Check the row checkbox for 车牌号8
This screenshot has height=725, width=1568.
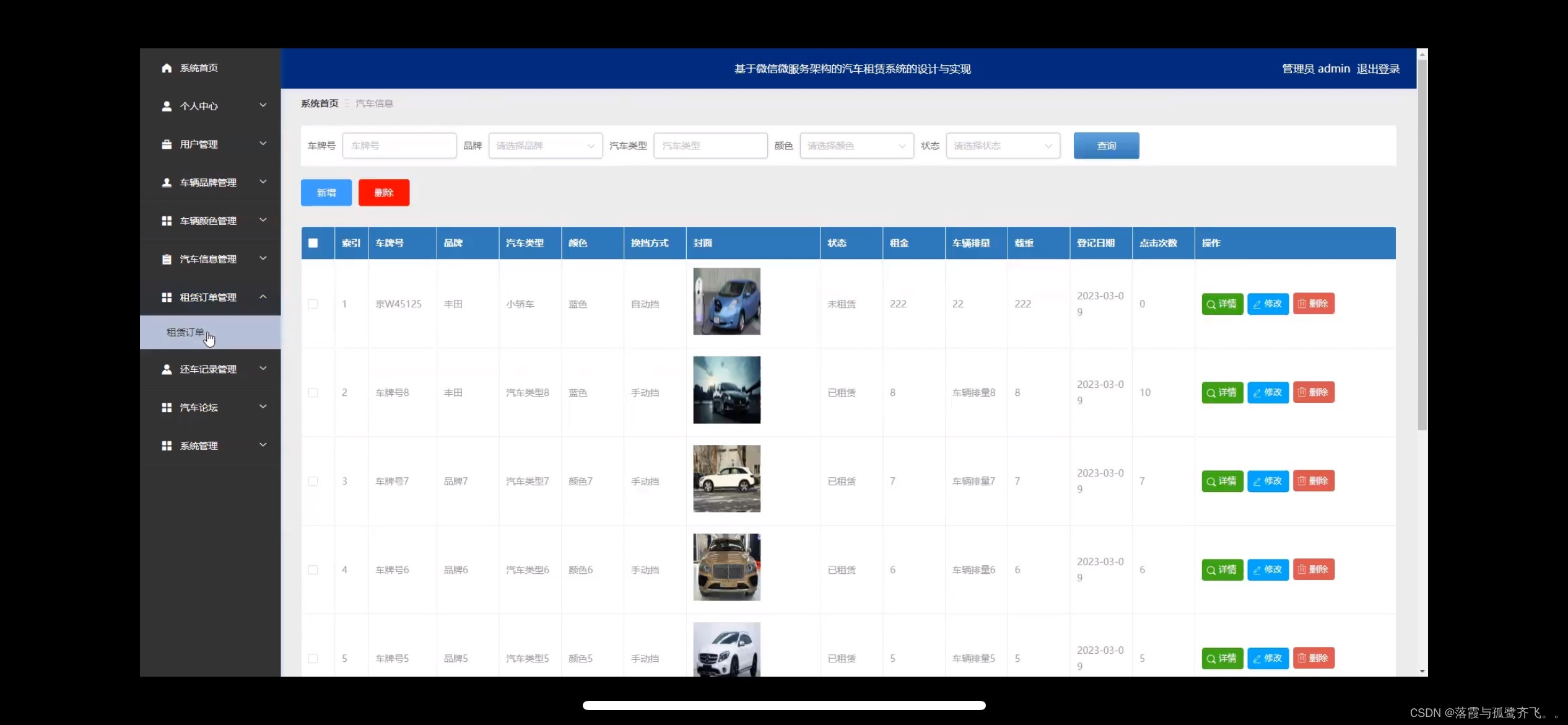click(313, 393)
